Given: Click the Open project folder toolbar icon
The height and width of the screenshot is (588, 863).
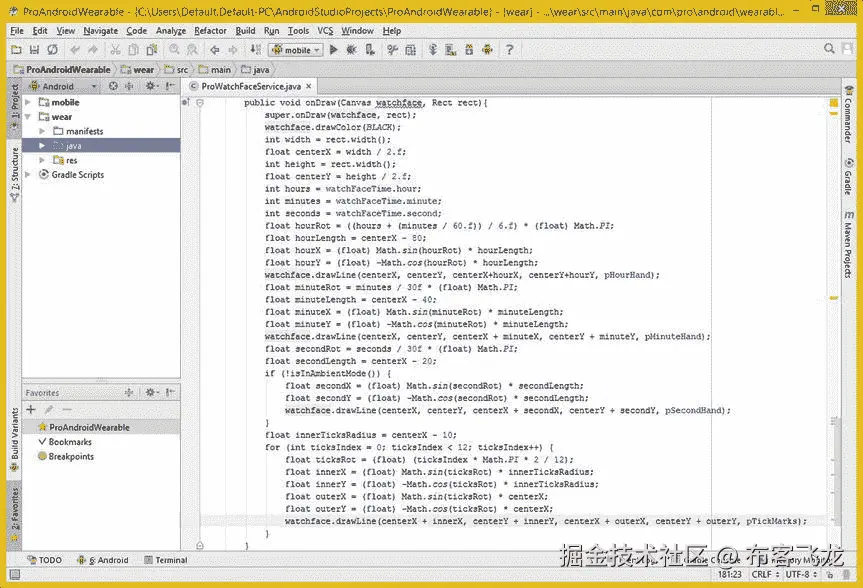Looking at the screenshot, I should pos(17,50).
